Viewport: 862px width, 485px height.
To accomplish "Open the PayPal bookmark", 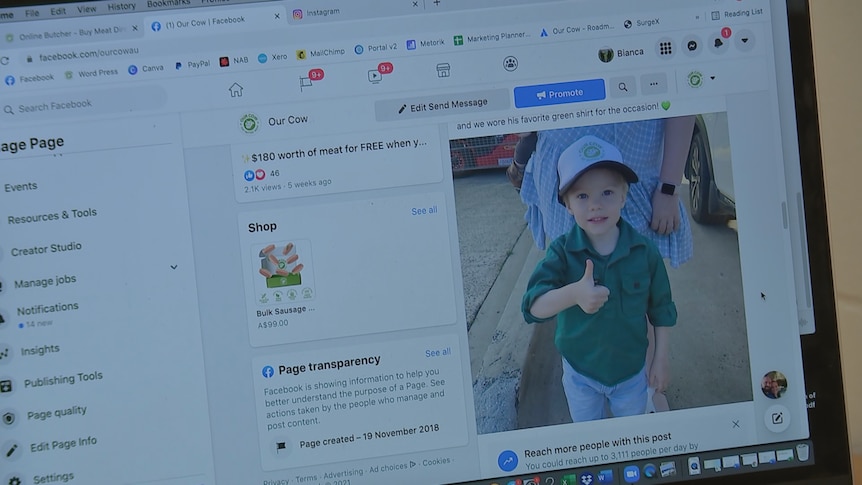I will coord(192,65).
